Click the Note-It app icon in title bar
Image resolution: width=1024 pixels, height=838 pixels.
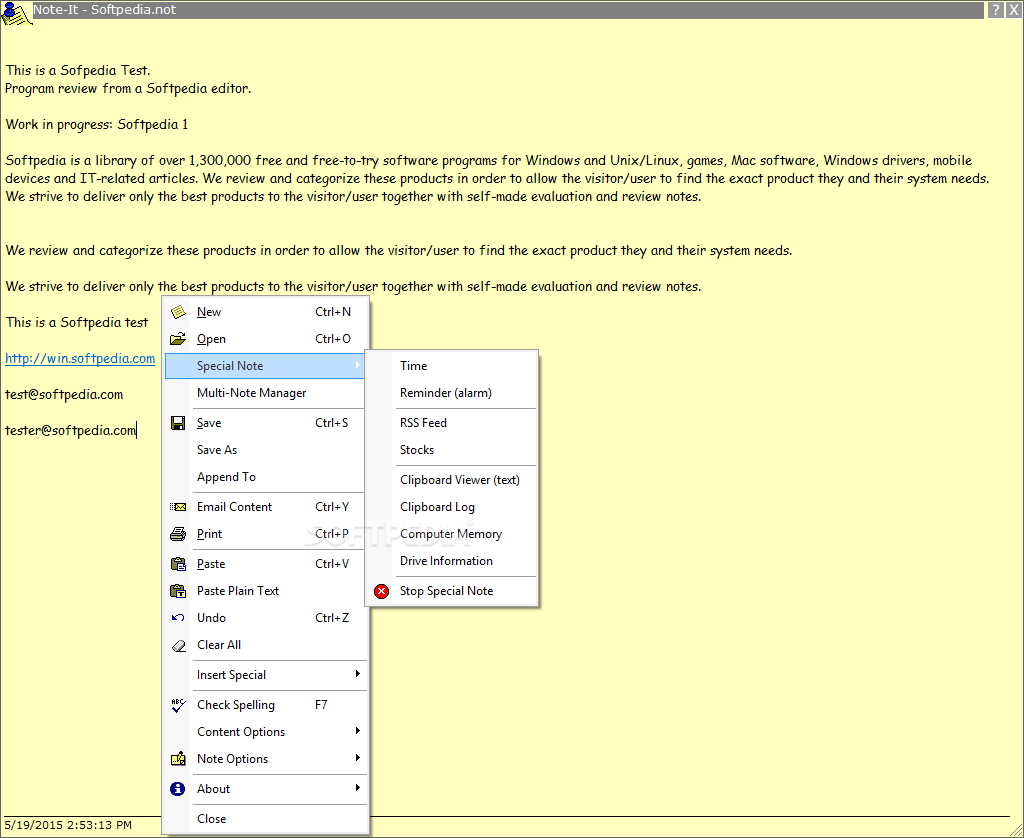[16, 13]
